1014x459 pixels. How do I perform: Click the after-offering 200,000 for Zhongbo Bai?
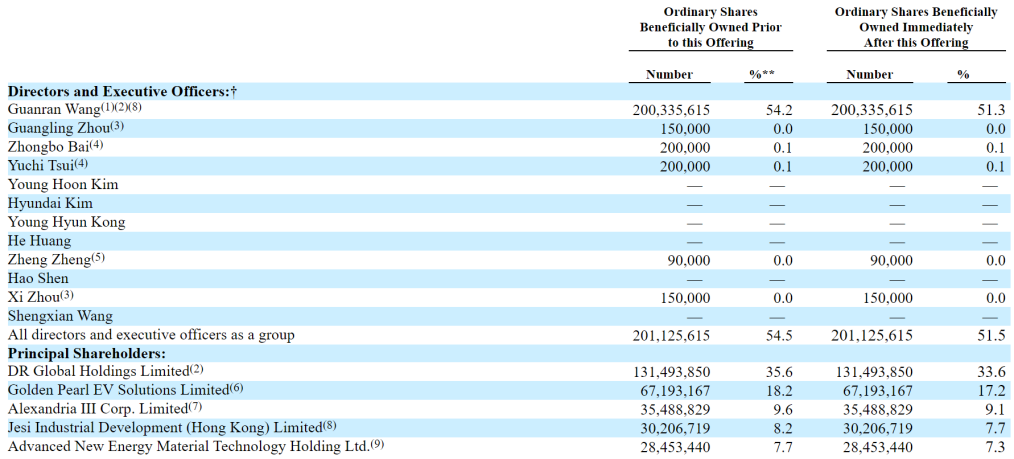click(x=887, y=147)
